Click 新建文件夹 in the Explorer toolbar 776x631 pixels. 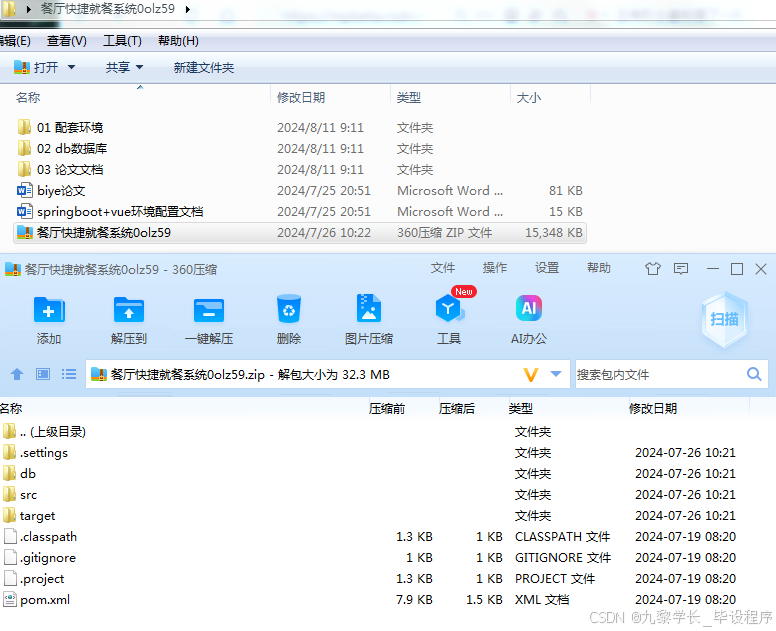203,67
